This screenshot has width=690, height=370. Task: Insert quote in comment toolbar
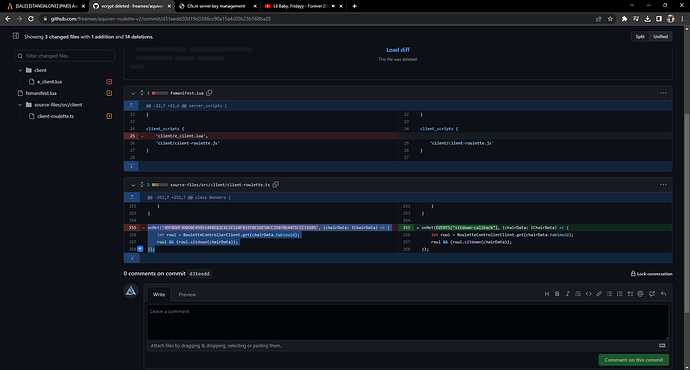point(578,294)
